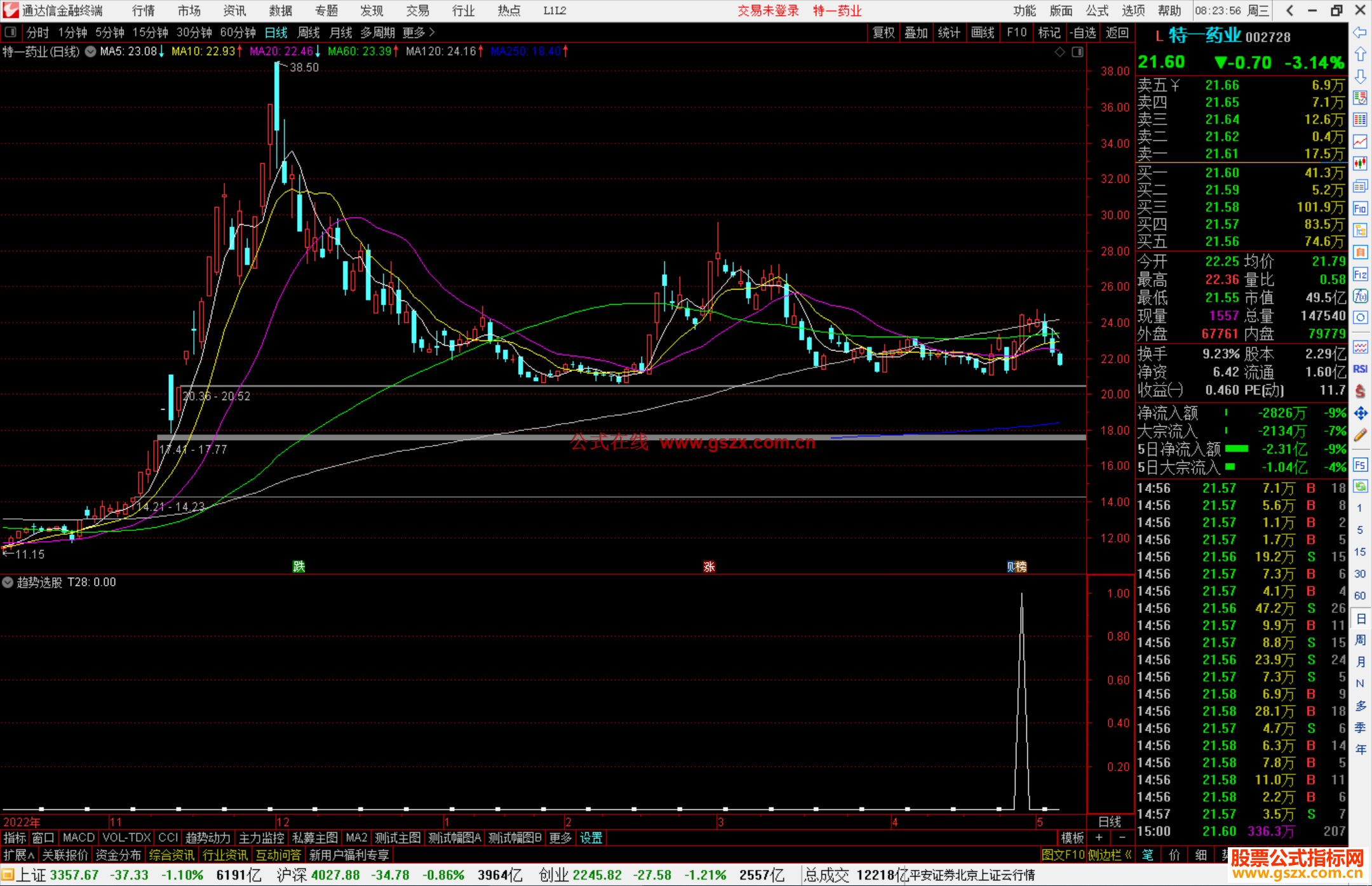Collapse the 侧边栏 sidebar
1372x886 pixels.
pyautogui.click(x=1110, y=856)
